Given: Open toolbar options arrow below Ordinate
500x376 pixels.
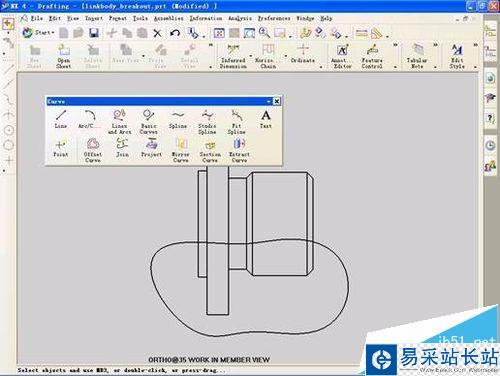Looking at the screenshot, I should [x=321, y=67].
